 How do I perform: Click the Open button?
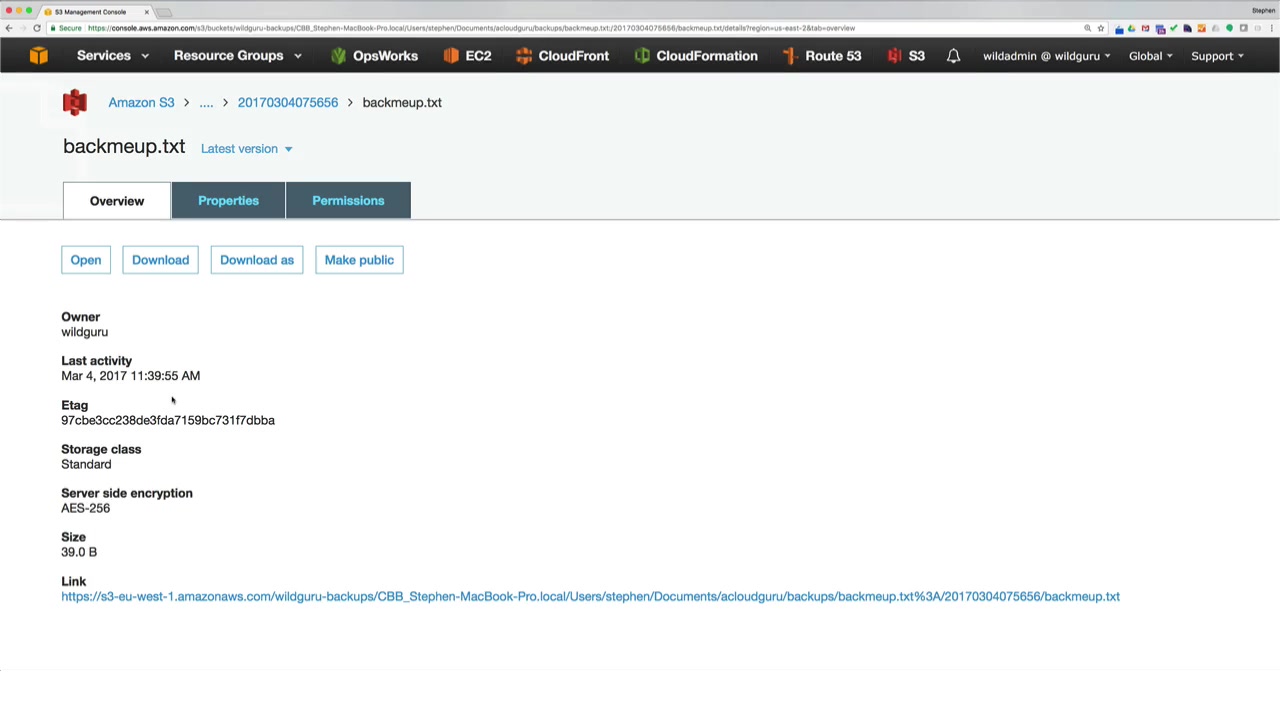point(86,260)
